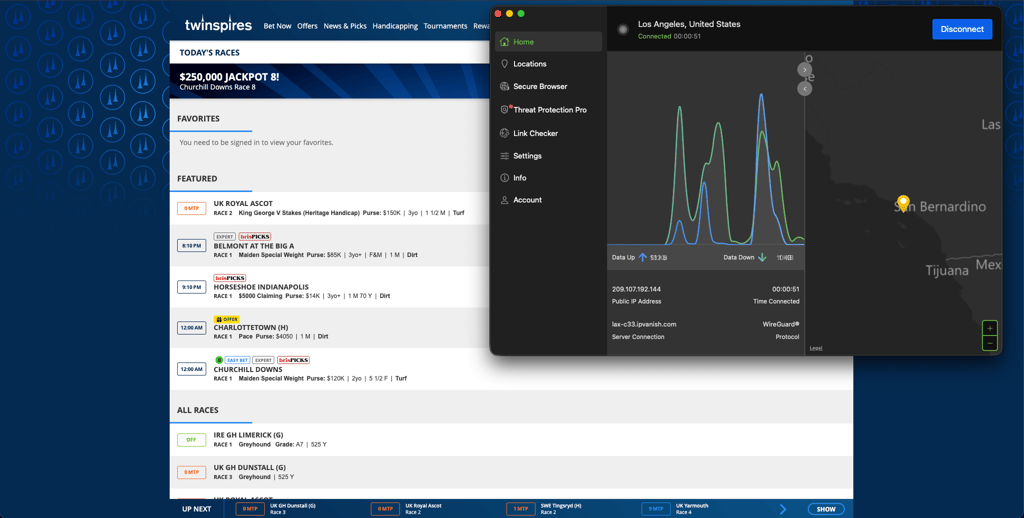1024x518 pixels.
Task: Open UK GH Dunstall (G) Race 3
Action: [x=511, y=472]
